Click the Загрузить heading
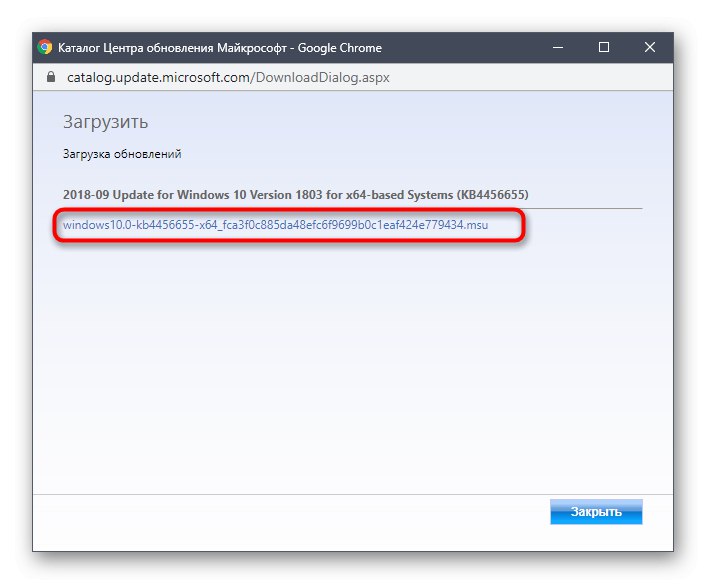The width and height of the screenshot is (706, 584). tap(105, 122)
